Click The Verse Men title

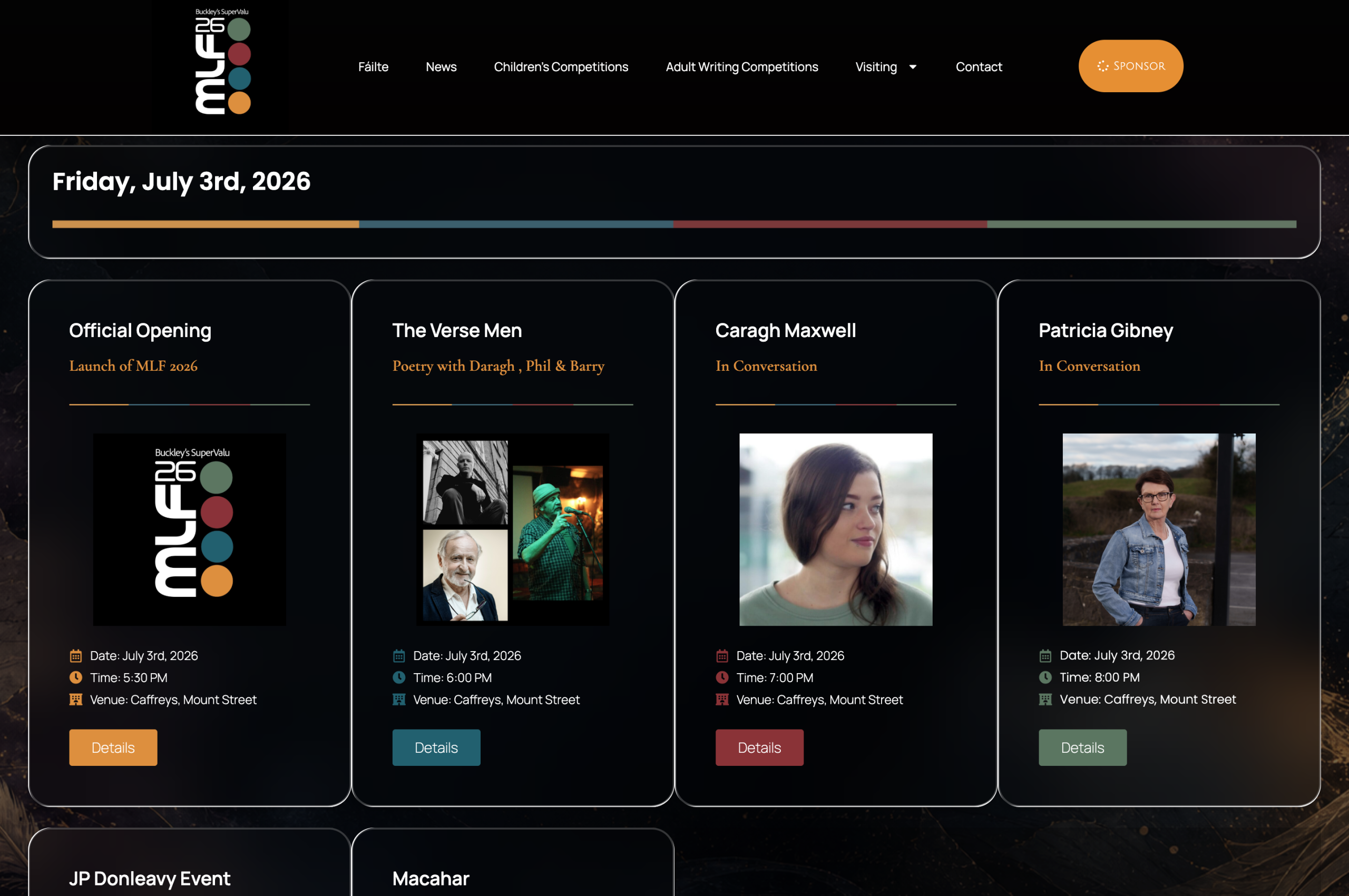457,330
